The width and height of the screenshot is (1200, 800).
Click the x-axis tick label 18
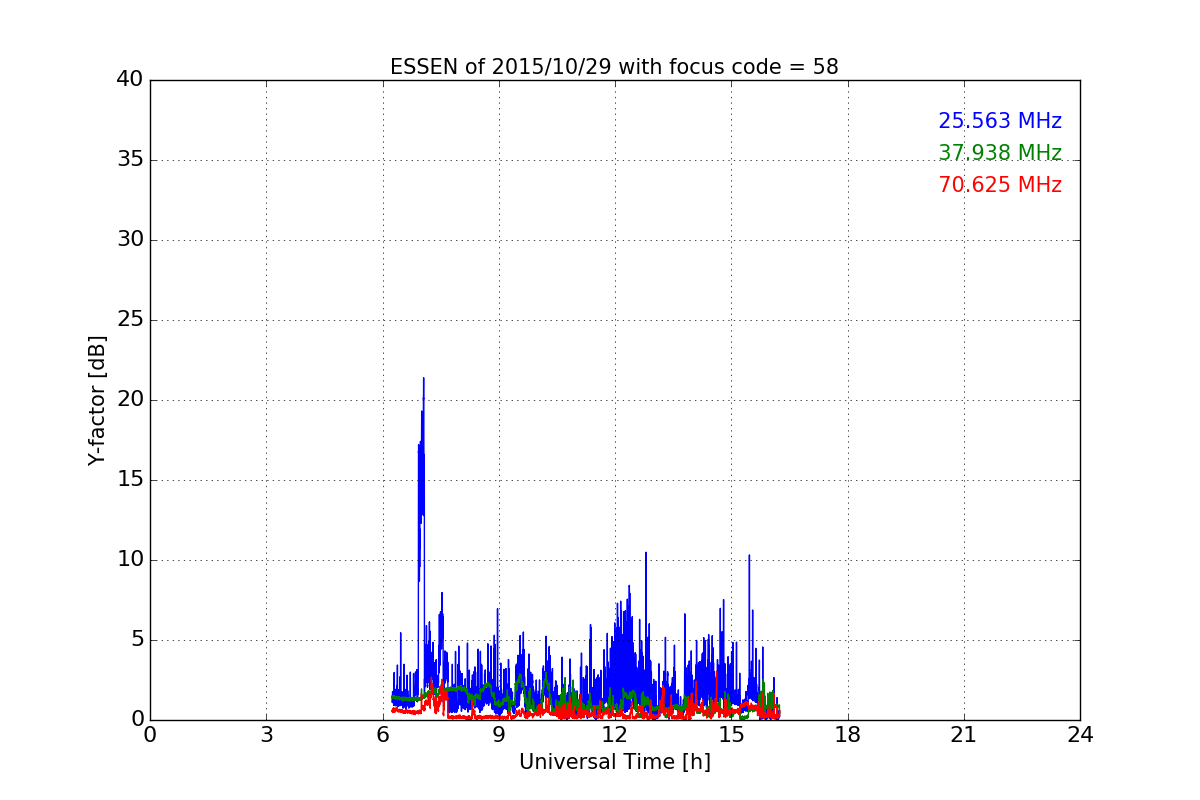(x=847, y=734)
